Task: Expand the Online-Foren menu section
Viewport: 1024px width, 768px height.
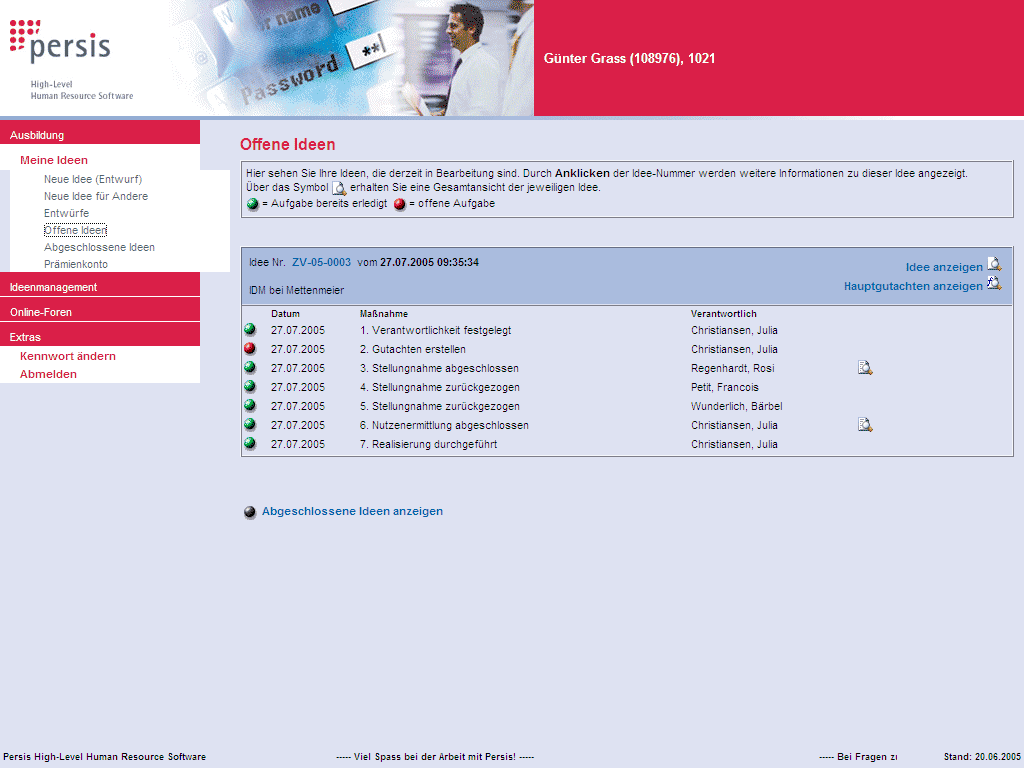Action: coord(40,312)
